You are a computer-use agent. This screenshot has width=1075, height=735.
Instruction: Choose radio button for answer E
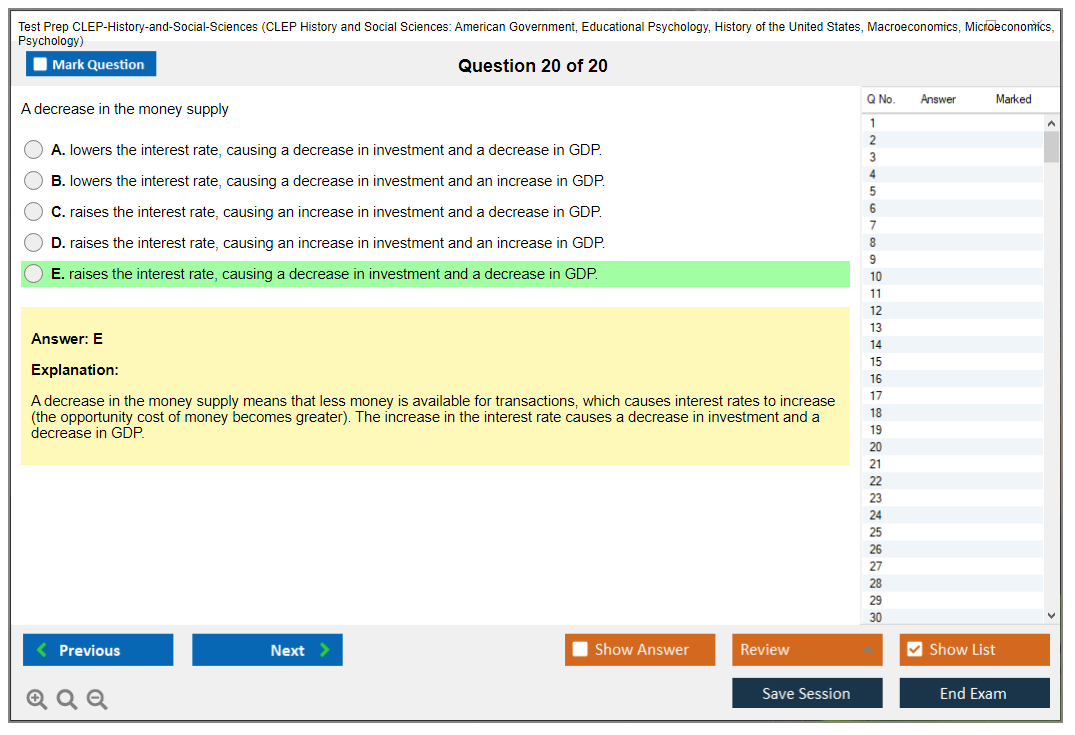tap(34, 274)
